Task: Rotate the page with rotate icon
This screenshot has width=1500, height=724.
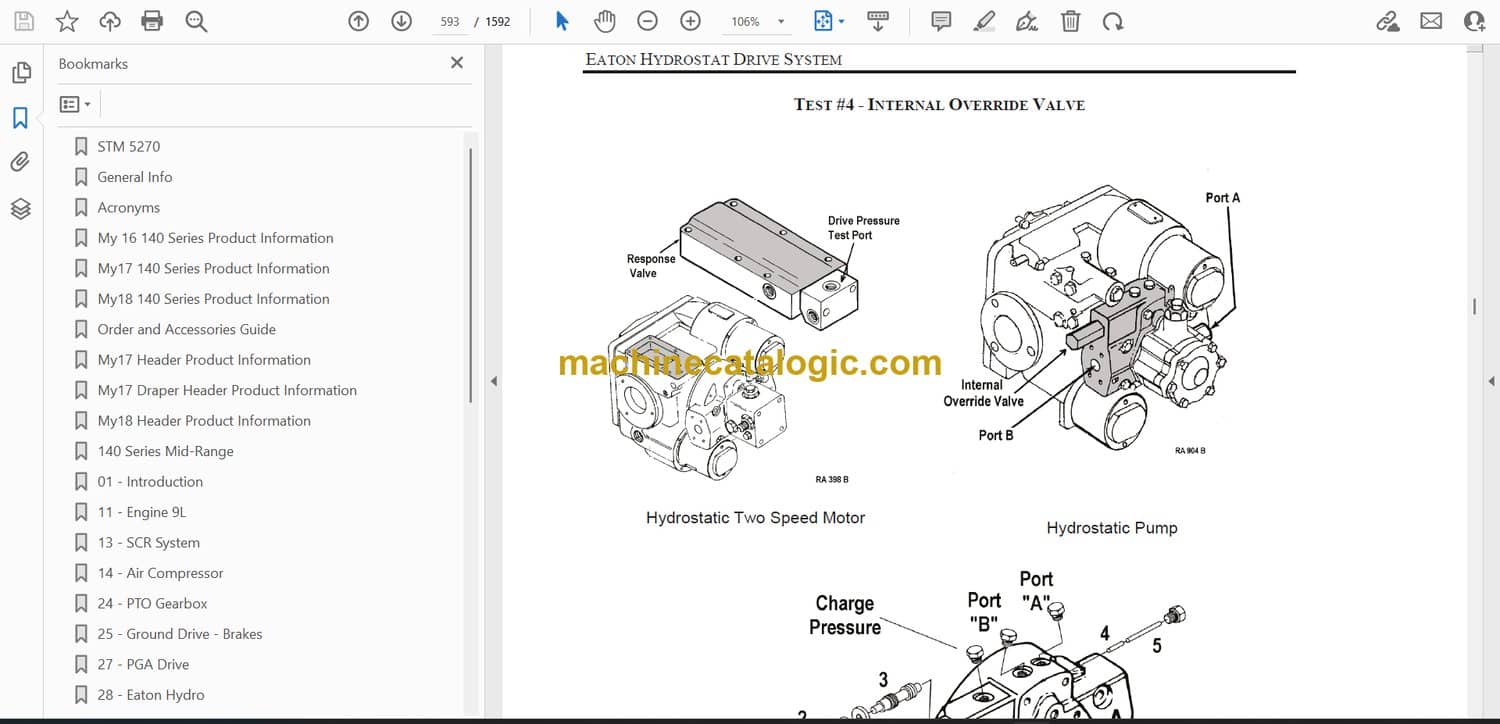Action: click(1113, 21)
